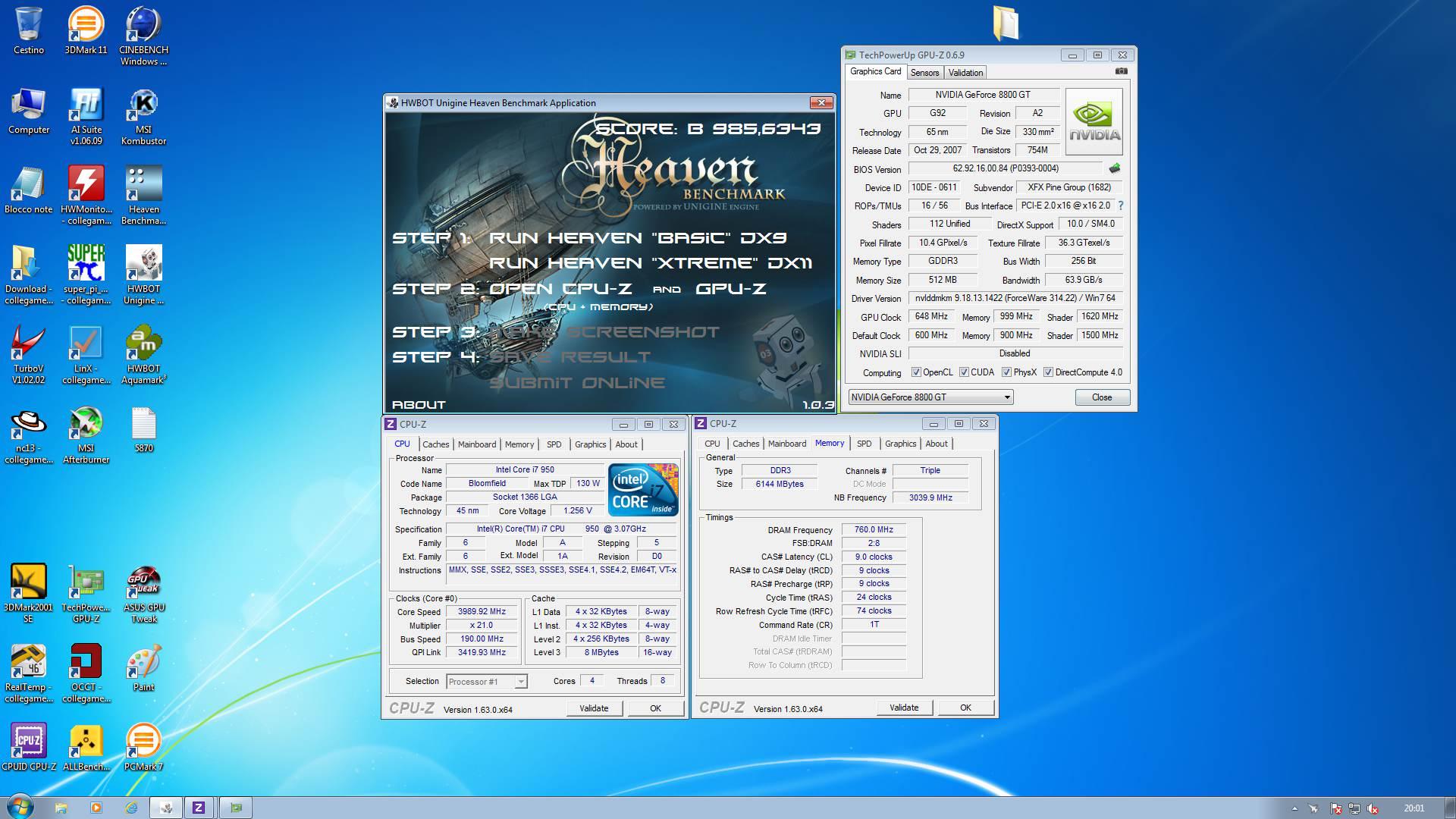Launch ASUS GPU Tweak shortcut

(x=143, y=594)
